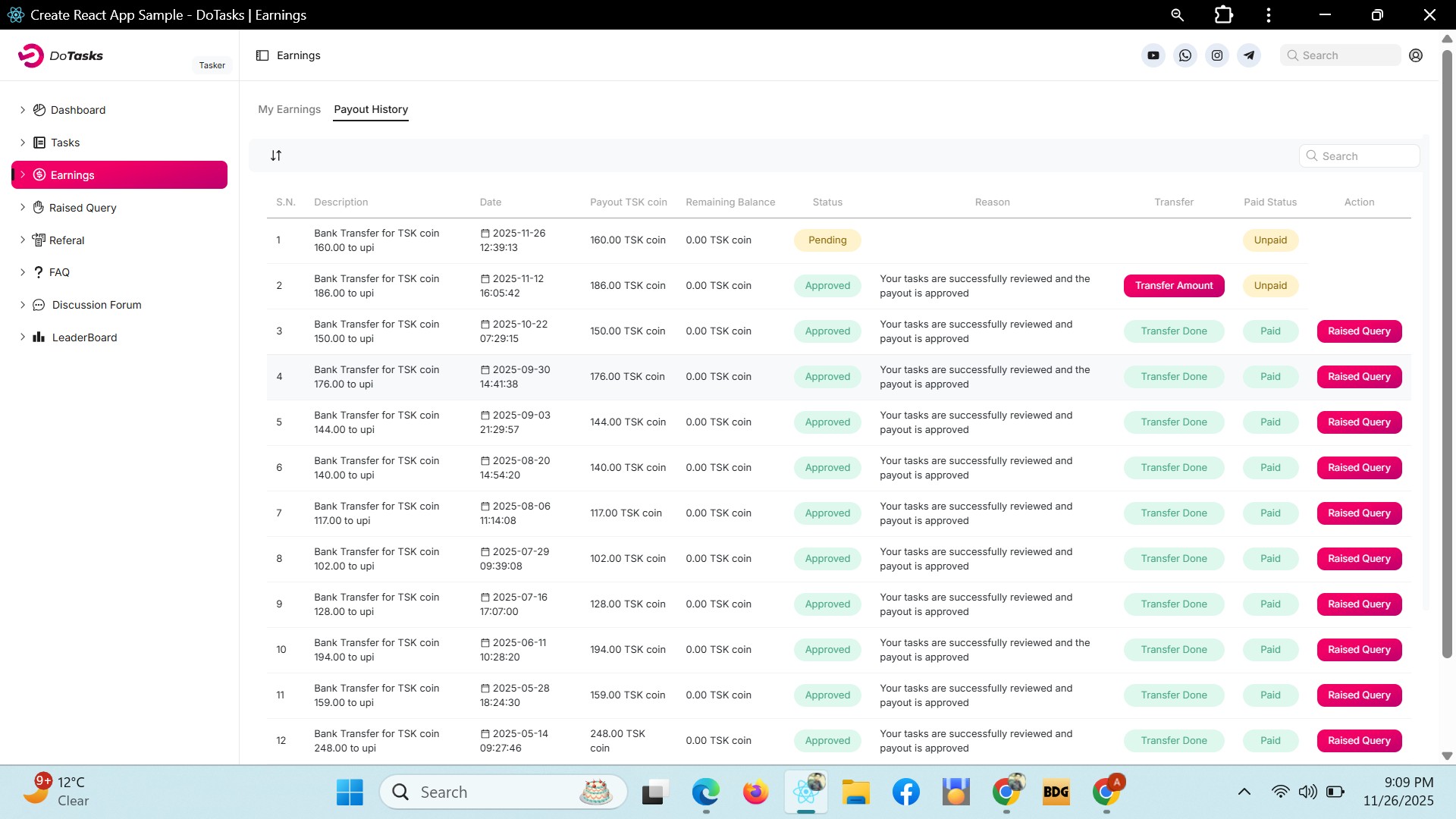Open File Explorer from the taskbar
The width and height of the screenshot is (1456, 819).
(855, 792)
